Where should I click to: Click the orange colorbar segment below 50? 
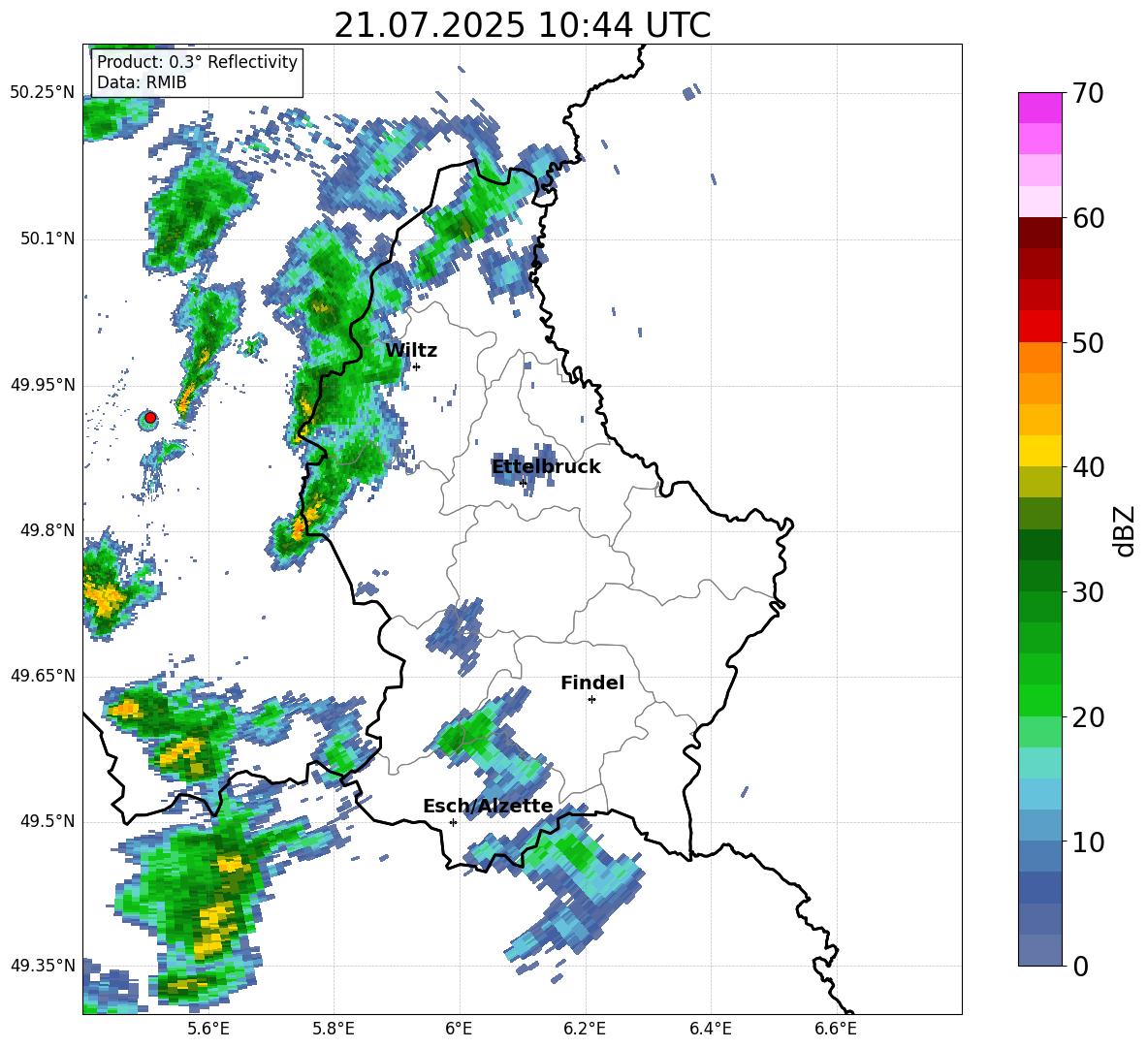[x=1039, y=358]
